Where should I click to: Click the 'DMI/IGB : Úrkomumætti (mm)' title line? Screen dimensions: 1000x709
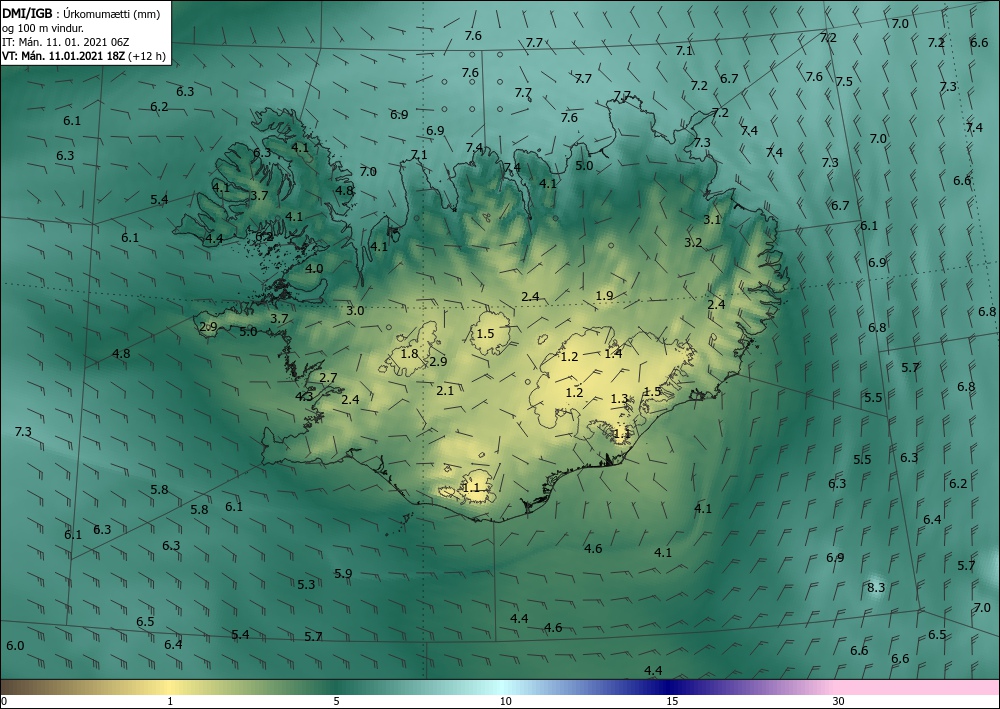coord(81,13)
